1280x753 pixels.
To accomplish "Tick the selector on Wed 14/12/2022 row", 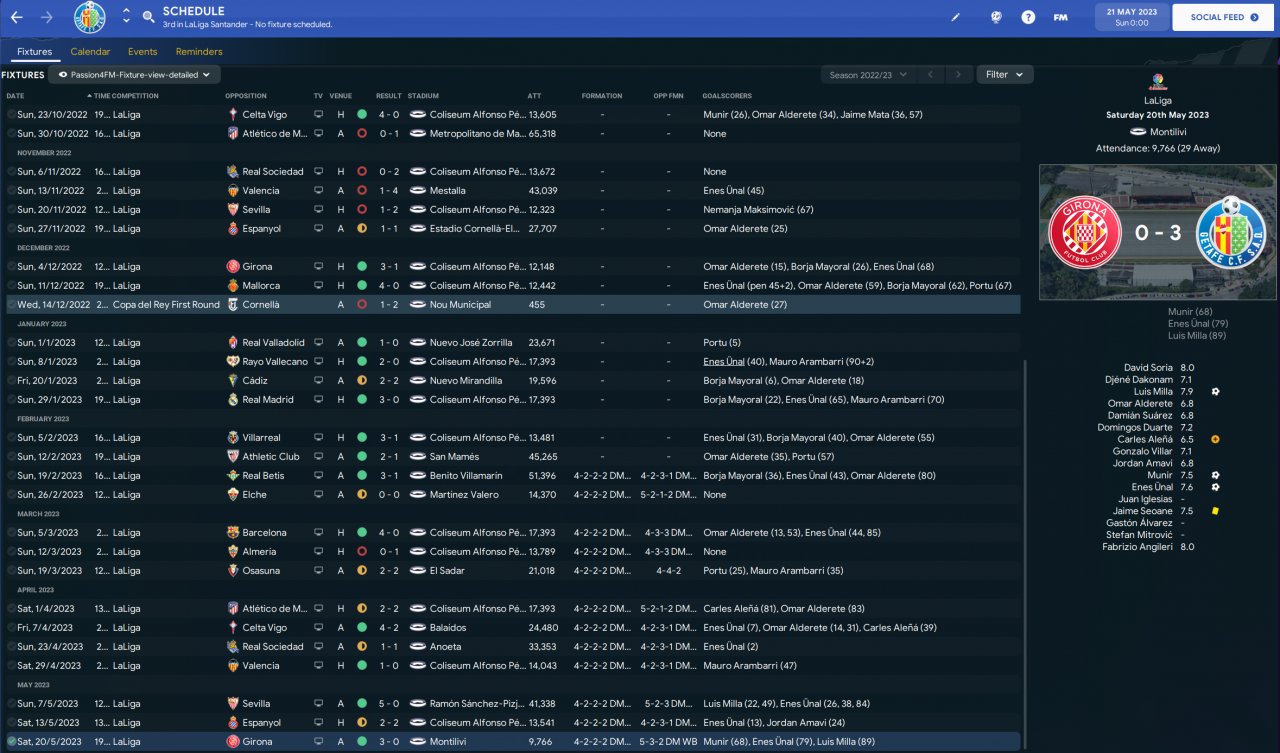I will pos(11,305).
